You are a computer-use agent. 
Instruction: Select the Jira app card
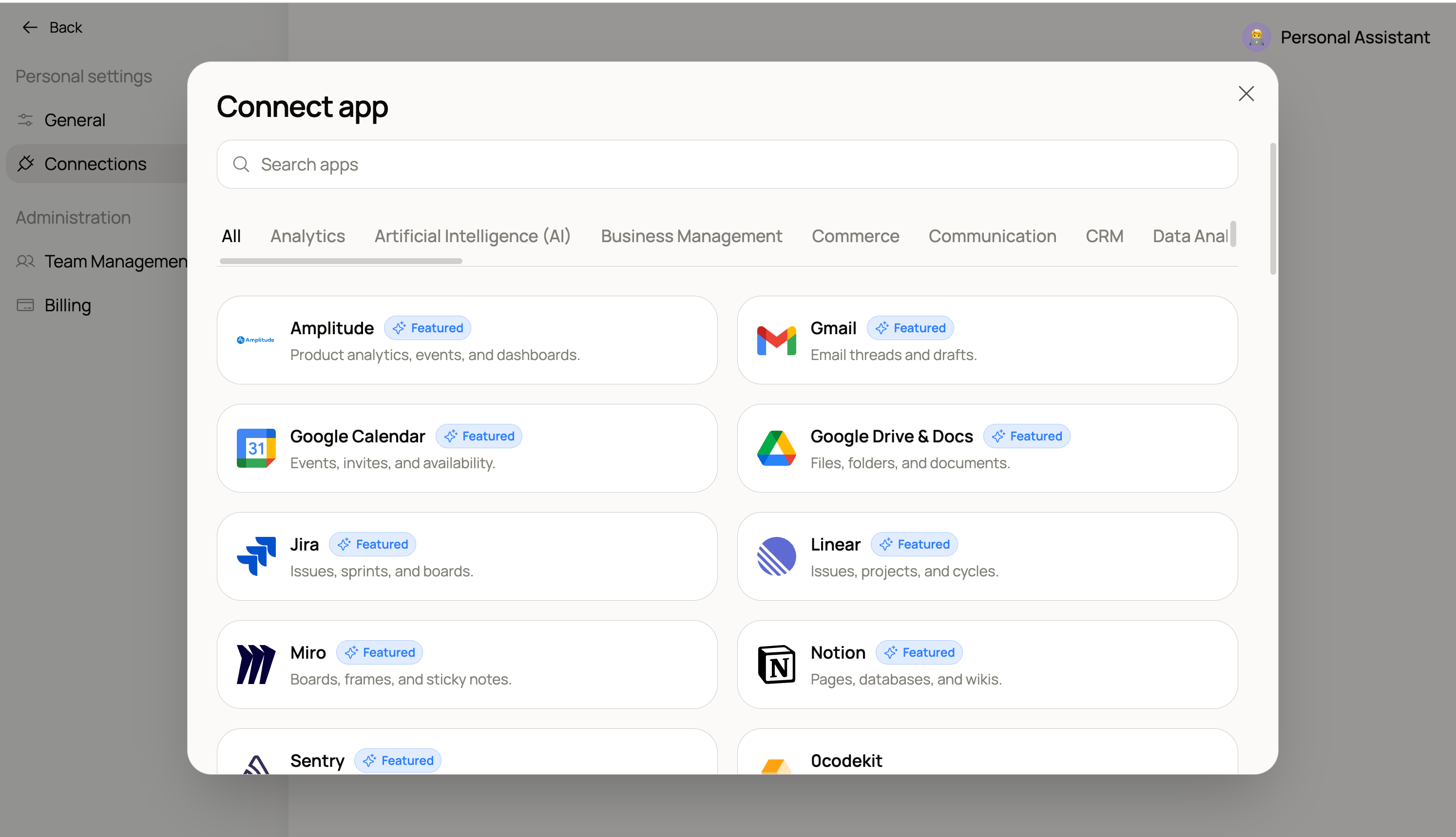467,556
